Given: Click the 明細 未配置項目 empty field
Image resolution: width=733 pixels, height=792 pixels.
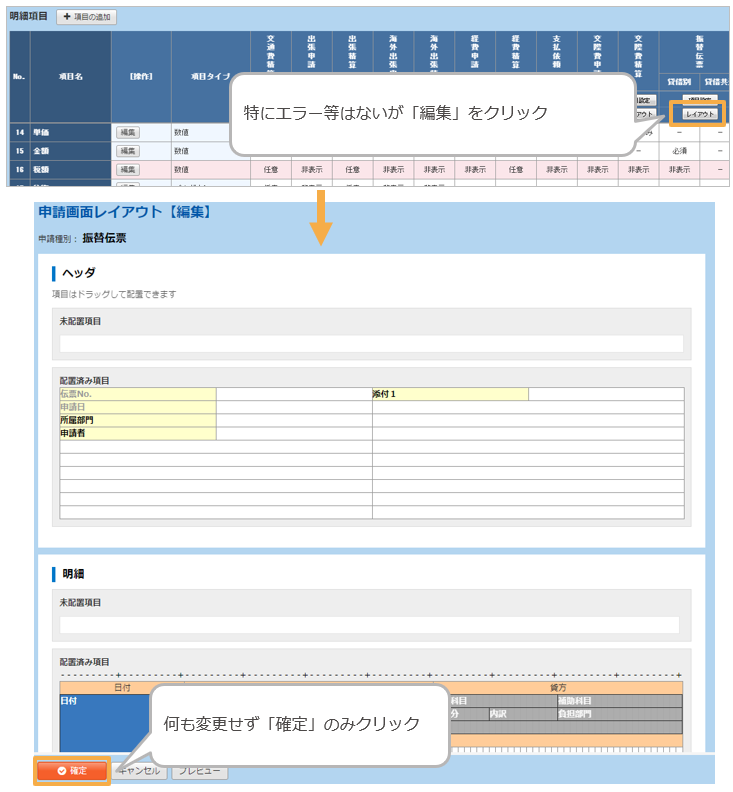Looking at the screenshot, I should pos(369,625).
